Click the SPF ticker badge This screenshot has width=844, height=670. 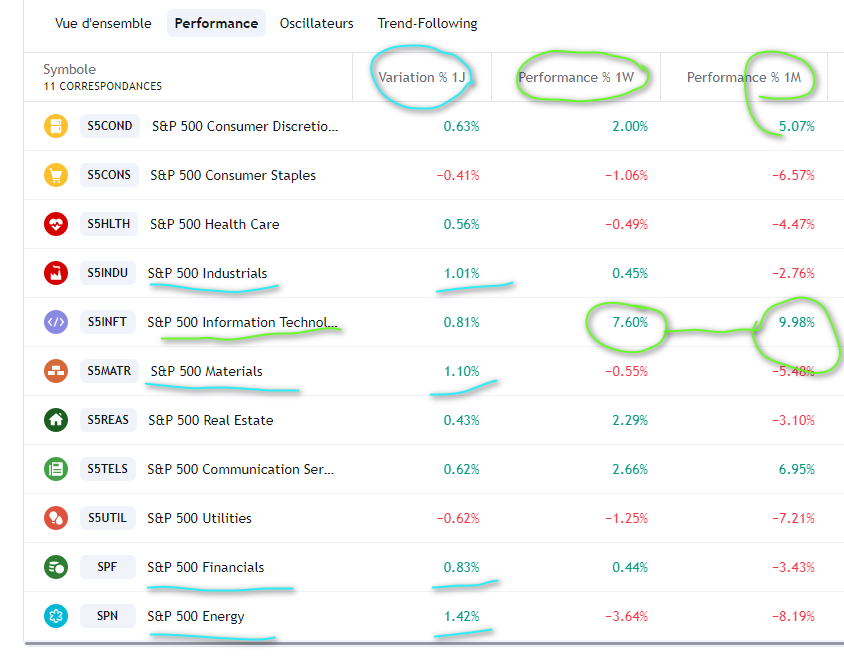point(107,567)
